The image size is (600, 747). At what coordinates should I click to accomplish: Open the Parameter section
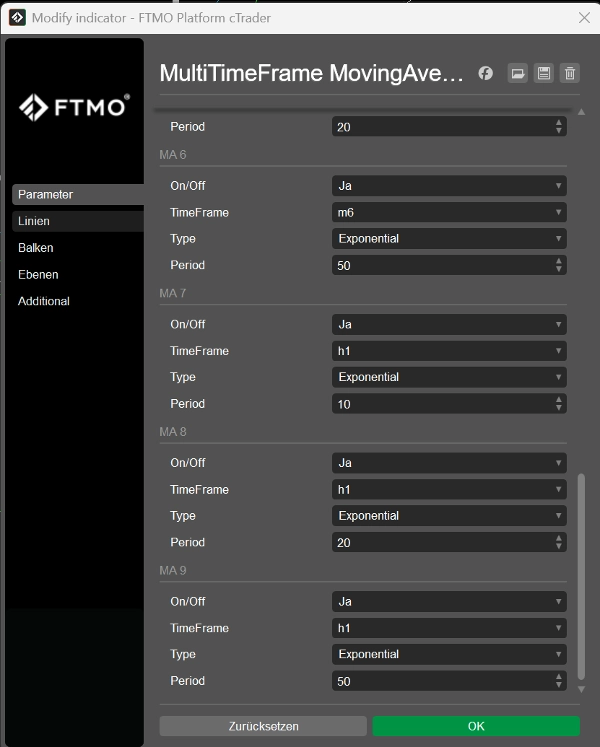pos(78,194)
